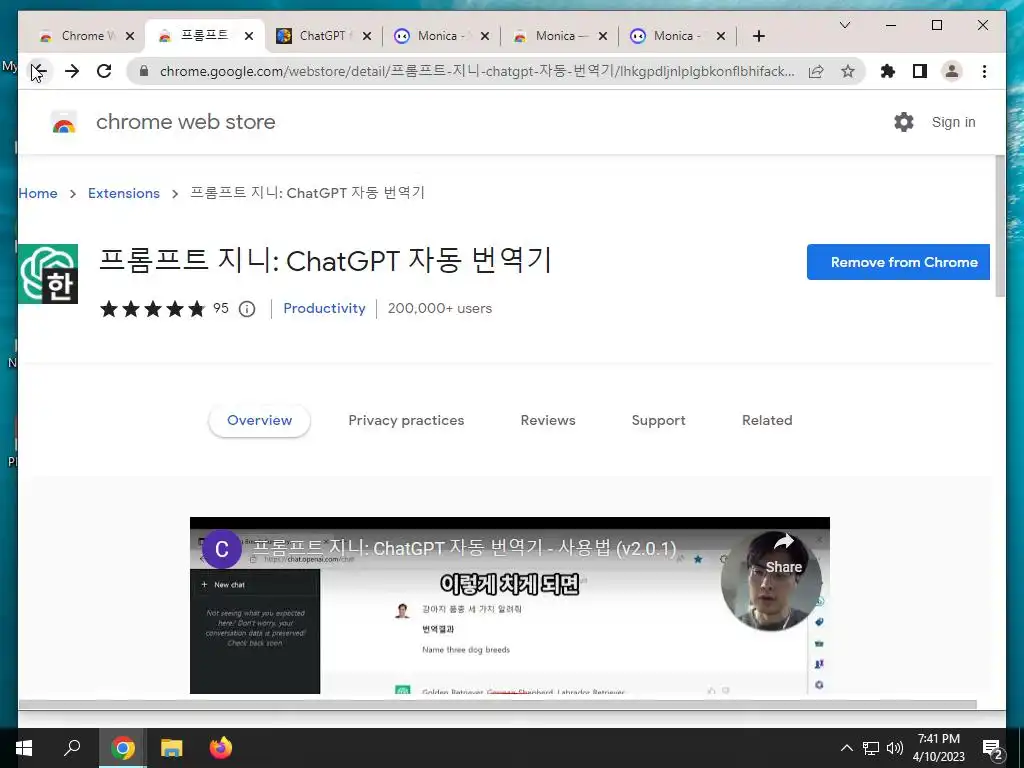This screenshot has width=1024, height=768.
Task: Open web store settings gear
Action: coord(903,122)
